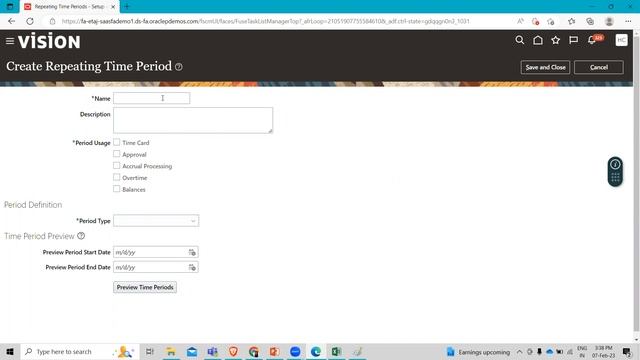Viewport: 640px width, 360px height.
Task: Switch to Edge on taskbar
Action: pyautogui.click(x=316, y=351)
